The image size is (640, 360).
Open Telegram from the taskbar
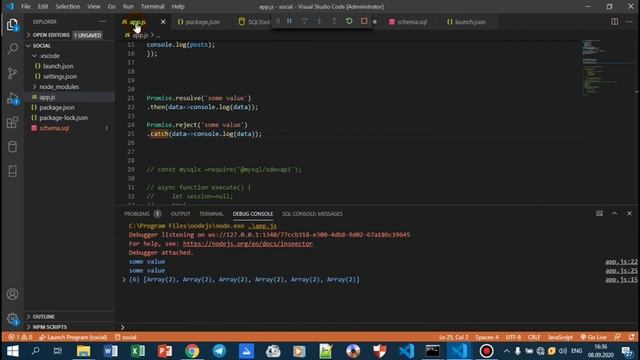tap(219, 351)
